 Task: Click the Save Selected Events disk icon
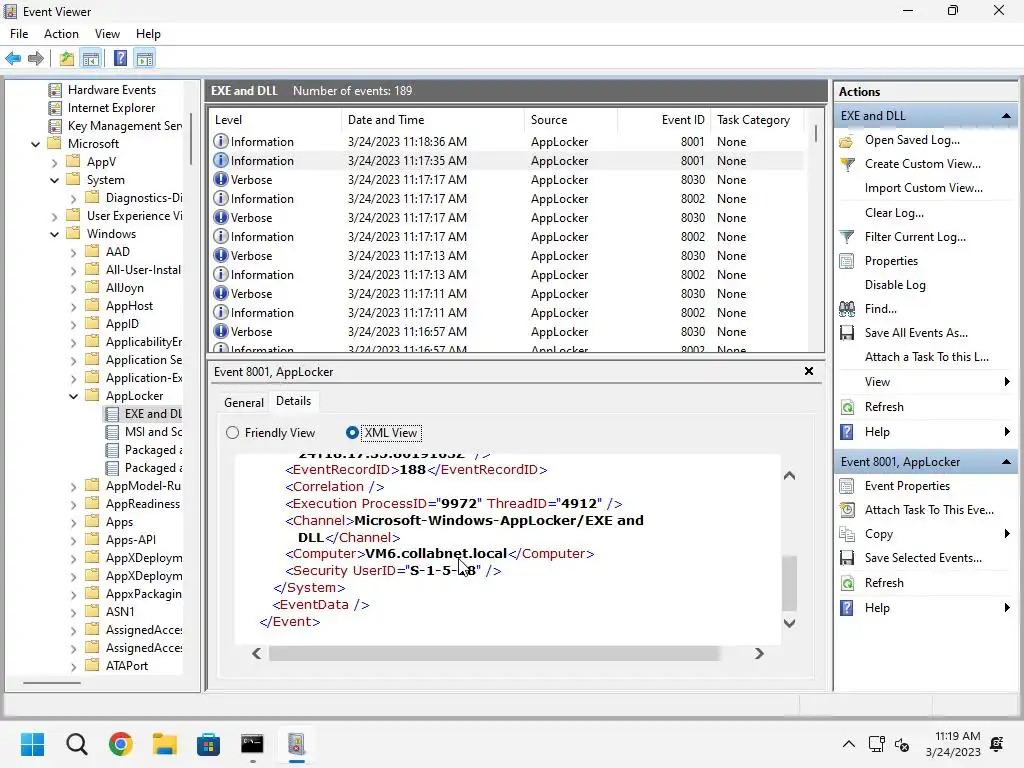(846, 558)
